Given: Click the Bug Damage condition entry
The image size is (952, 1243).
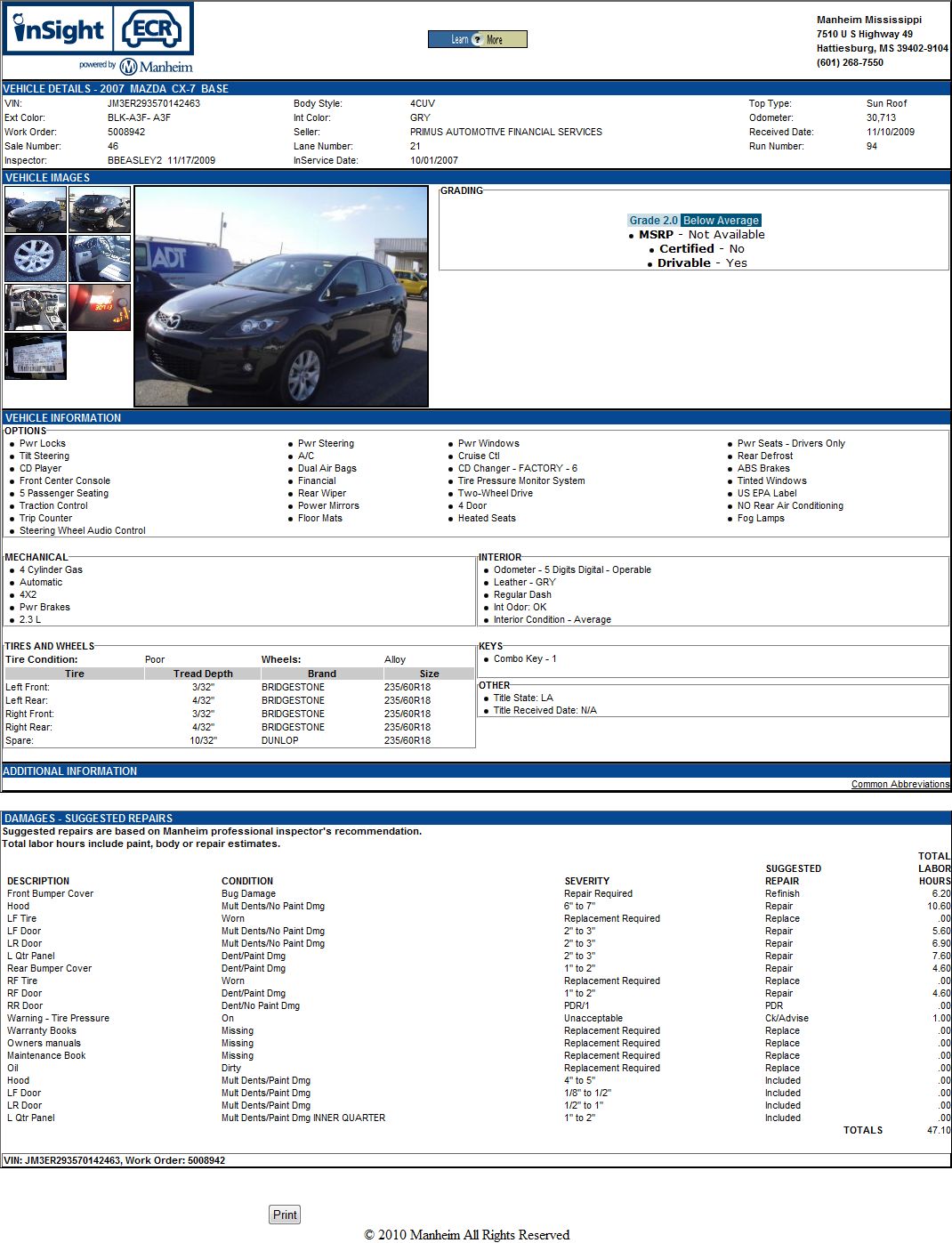Looking at the screenshot, I should [x=248, y=893].
